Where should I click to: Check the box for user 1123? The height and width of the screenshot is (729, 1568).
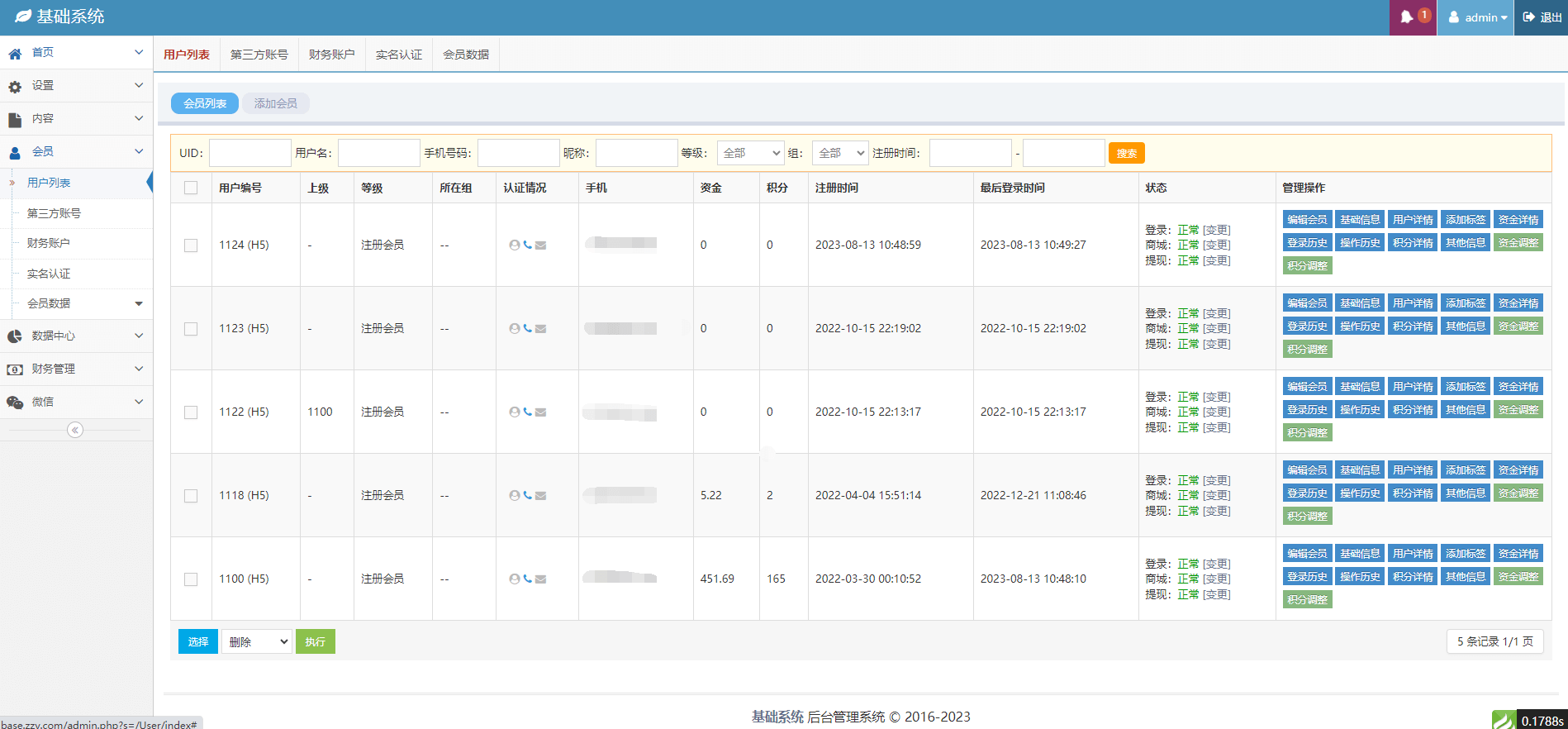pos(191,329)
